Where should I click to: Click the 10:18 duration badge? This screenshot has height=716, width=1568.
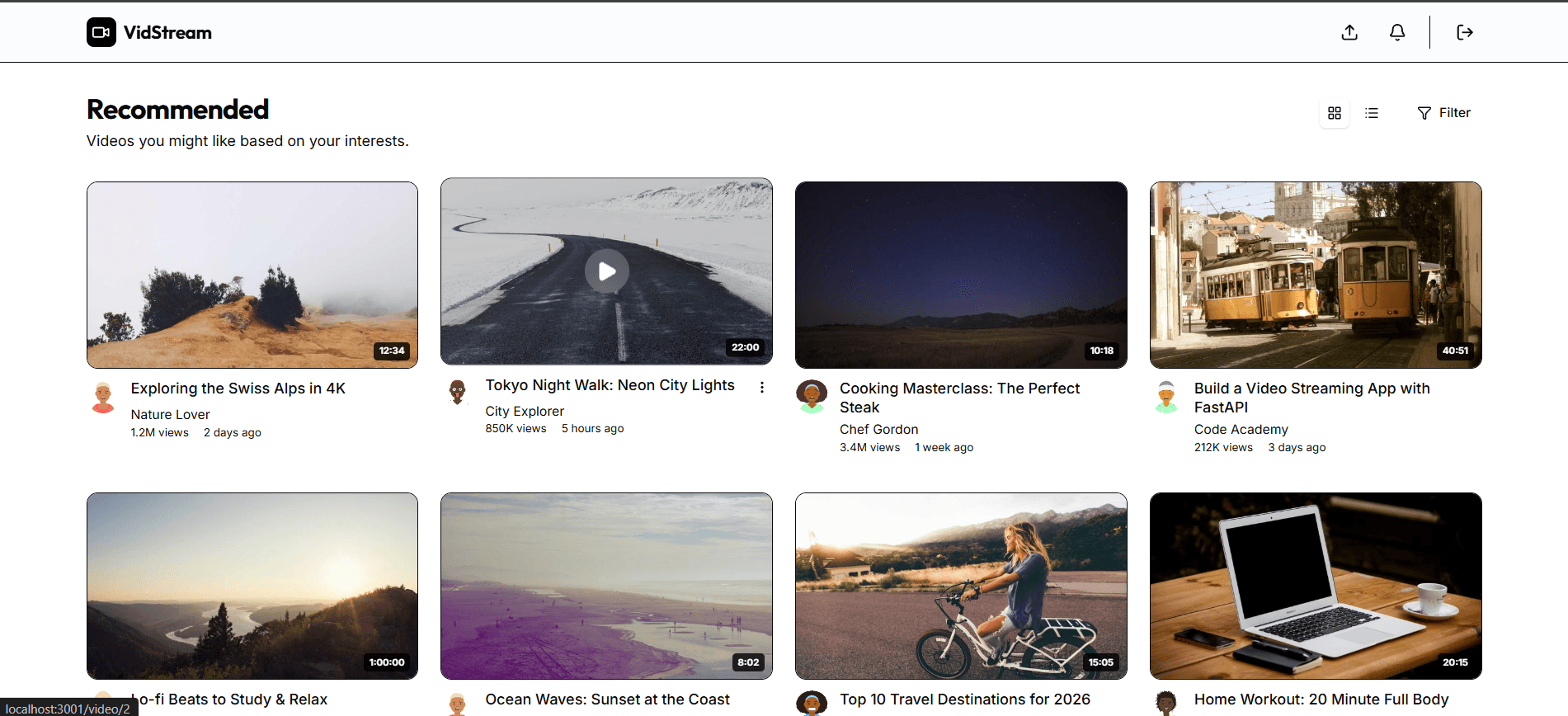click(x=1102, y=351)
